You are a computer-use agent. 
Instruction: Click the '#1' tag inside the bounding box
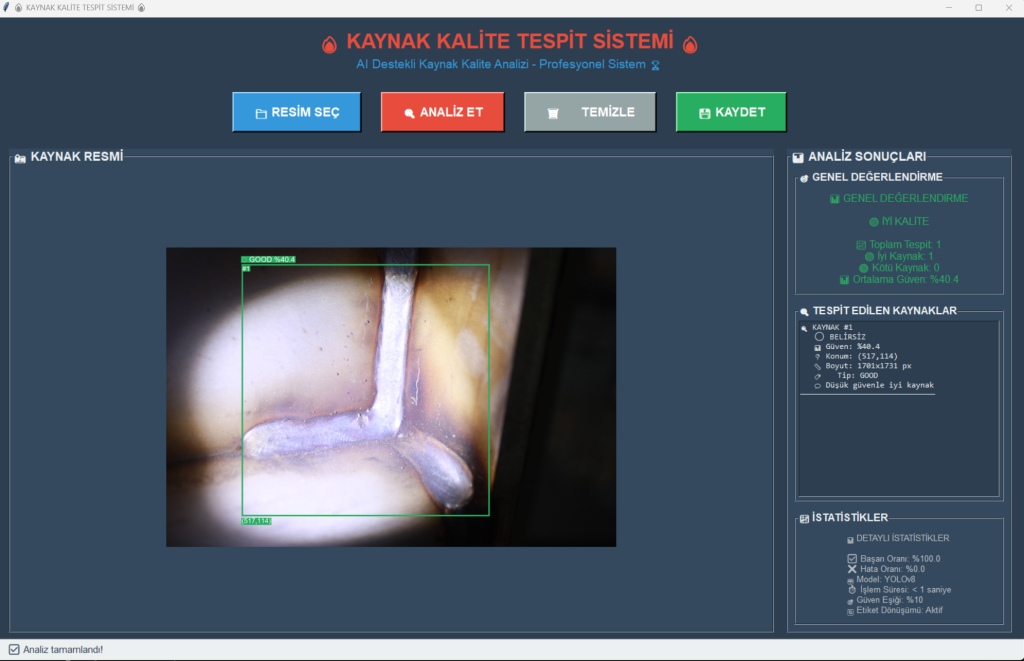pyautogui.click(x=246, y=268)
